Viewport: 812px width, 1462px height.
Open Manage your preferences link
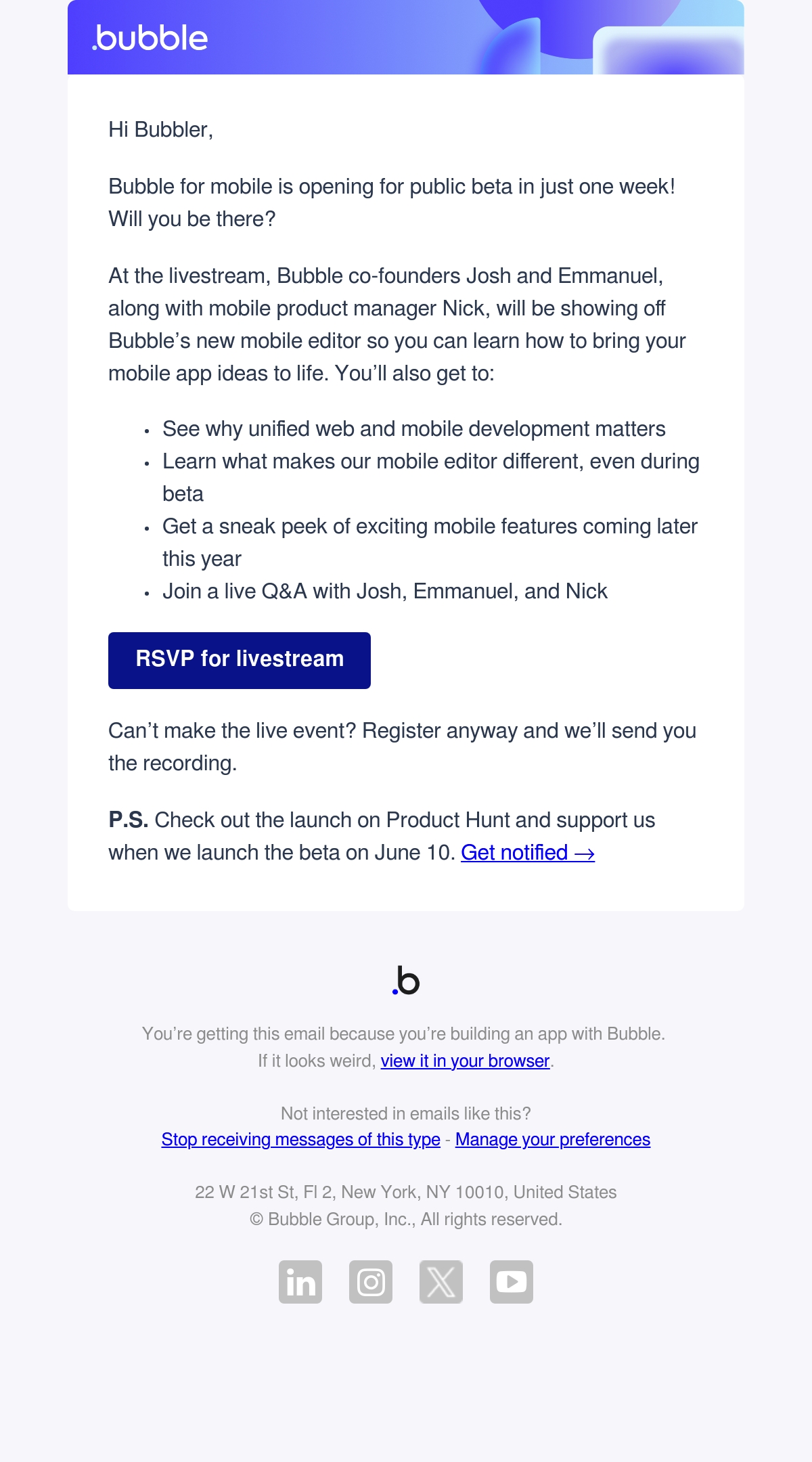(553, 1140)
